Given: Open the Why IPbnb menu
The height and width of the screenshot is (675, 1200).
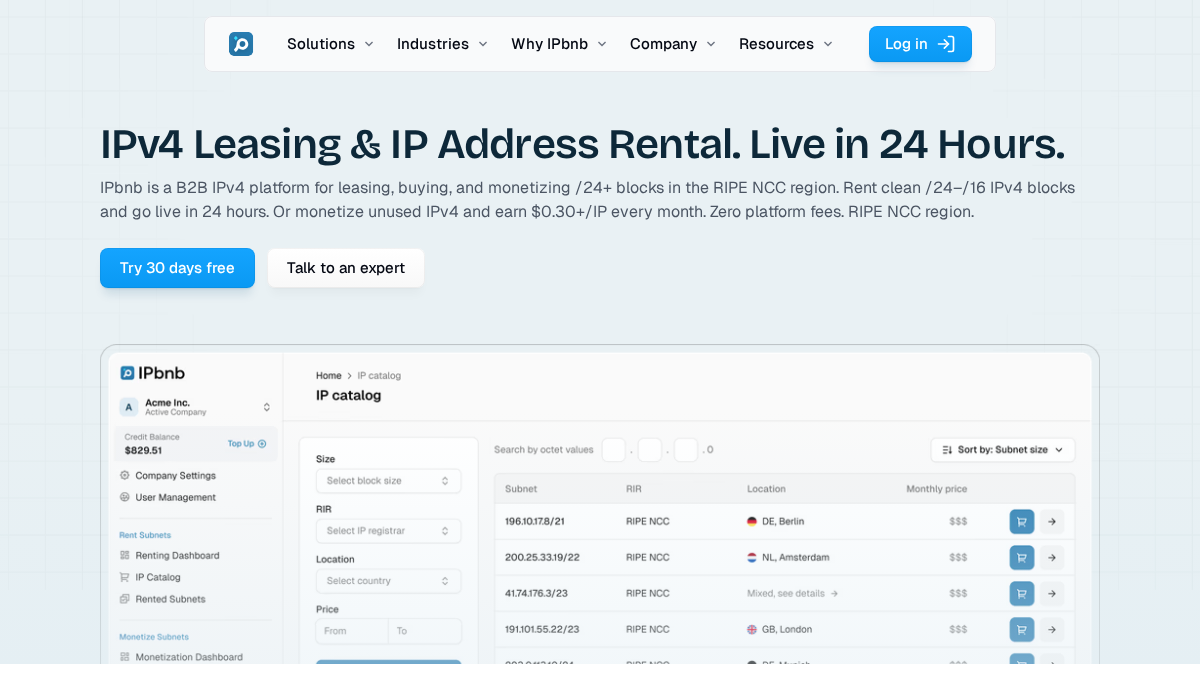Looking at the screenshot, I should (559, 44).
